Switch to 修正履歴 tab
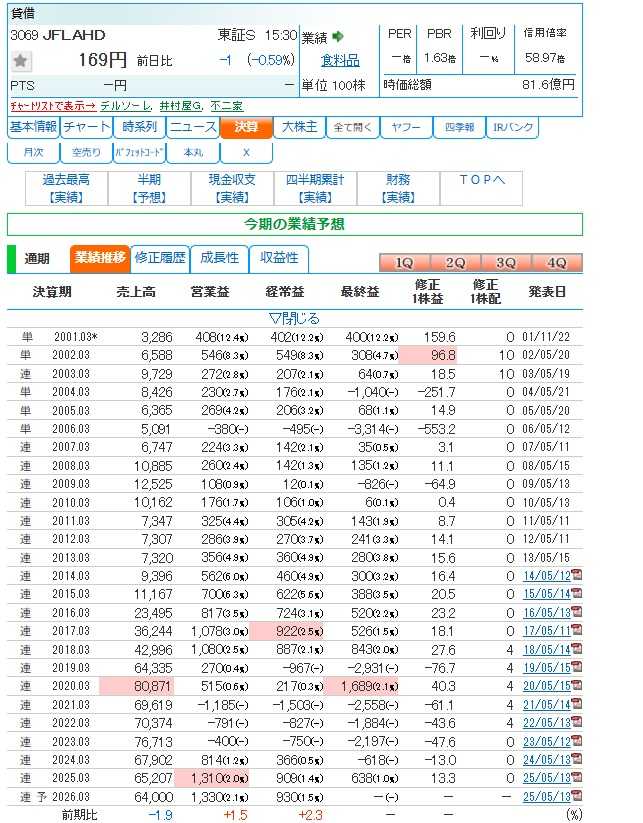Screen dimensions: 643x823 (x=160, y=258)
